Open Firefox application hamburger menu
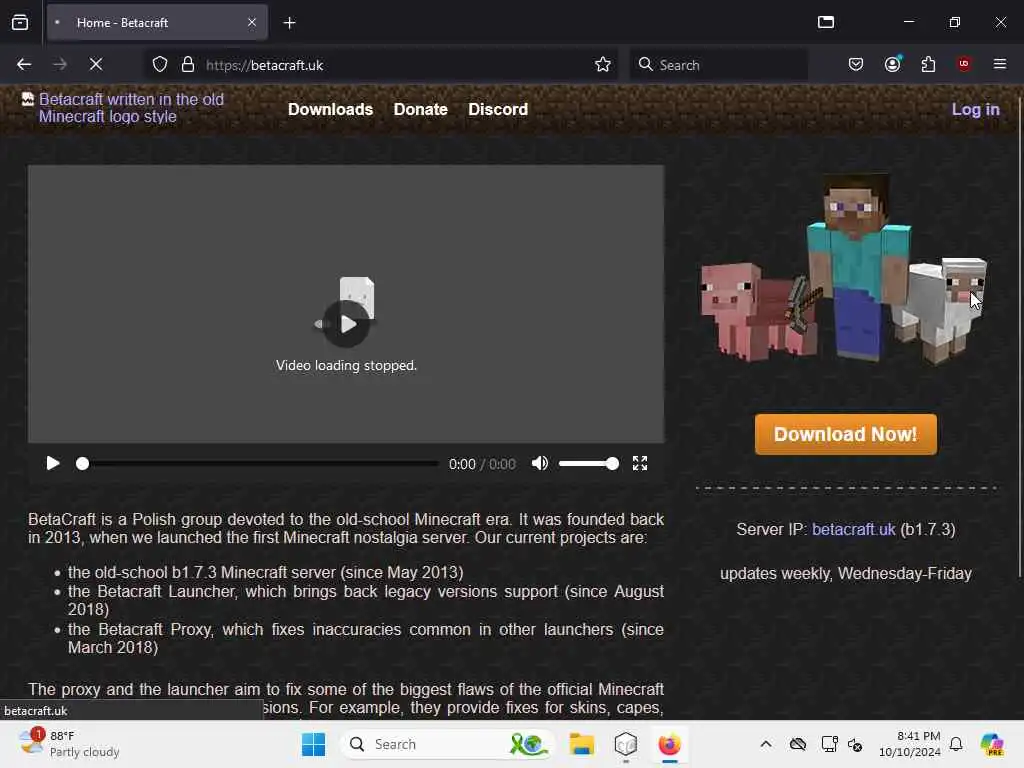This screenshot has height=768, width=1024. [x=999, y=64]
